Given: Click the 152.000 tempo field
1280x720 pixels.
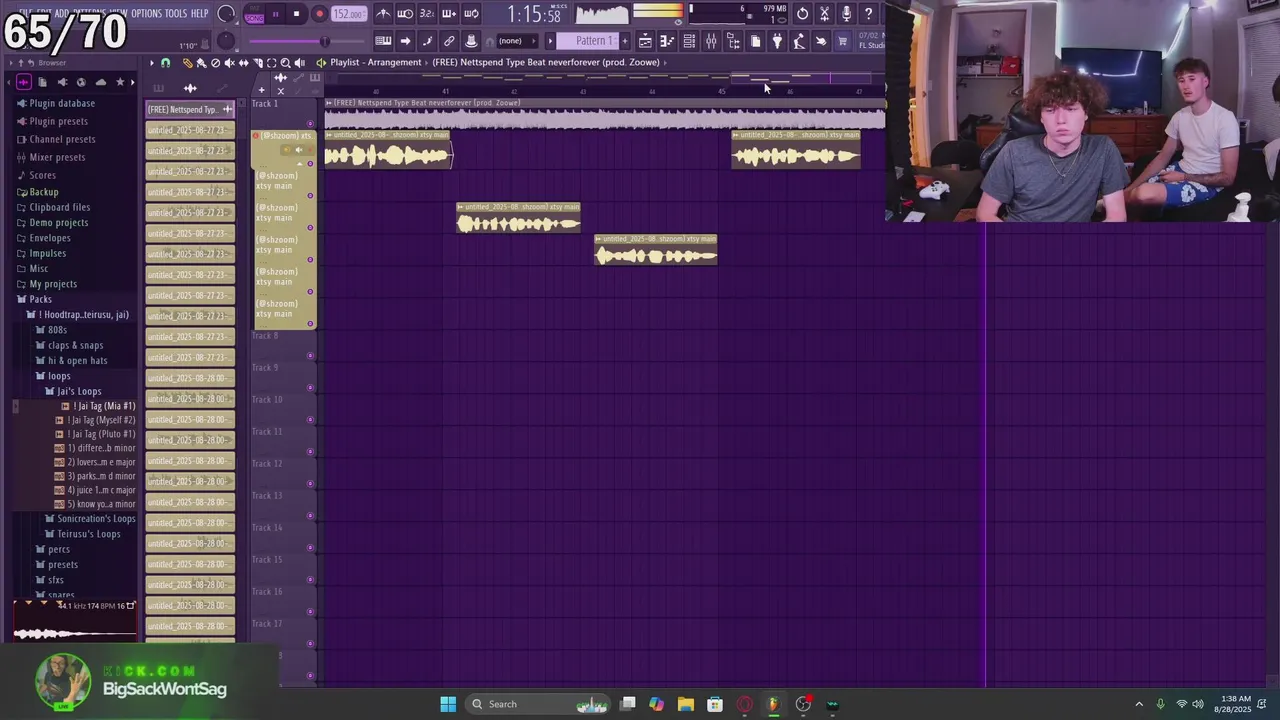Looking at the screenshot, I should tap(348, 14).
